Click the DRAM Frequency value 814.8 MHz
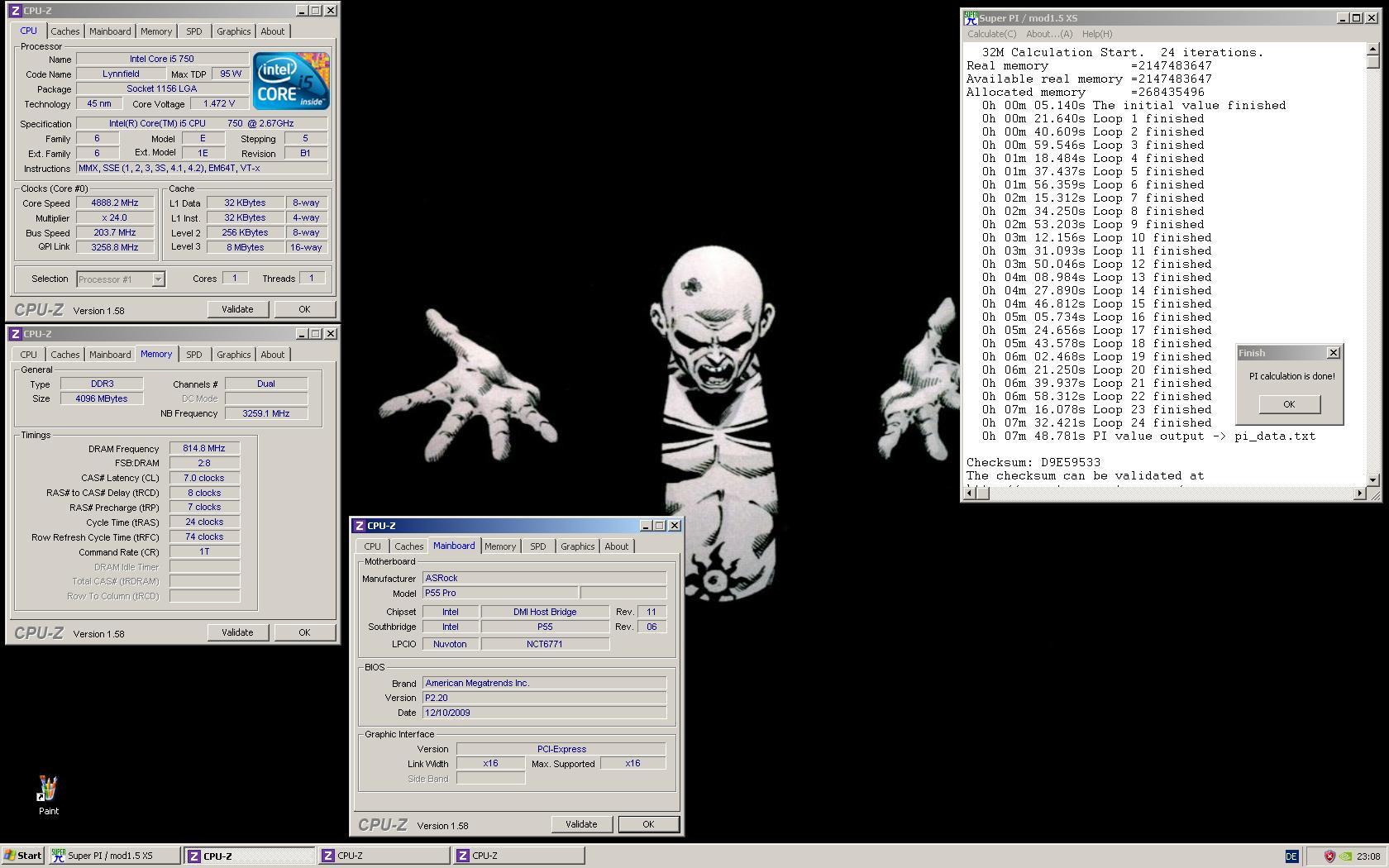This screenshot has width=1389, height=868. point(204,449)
